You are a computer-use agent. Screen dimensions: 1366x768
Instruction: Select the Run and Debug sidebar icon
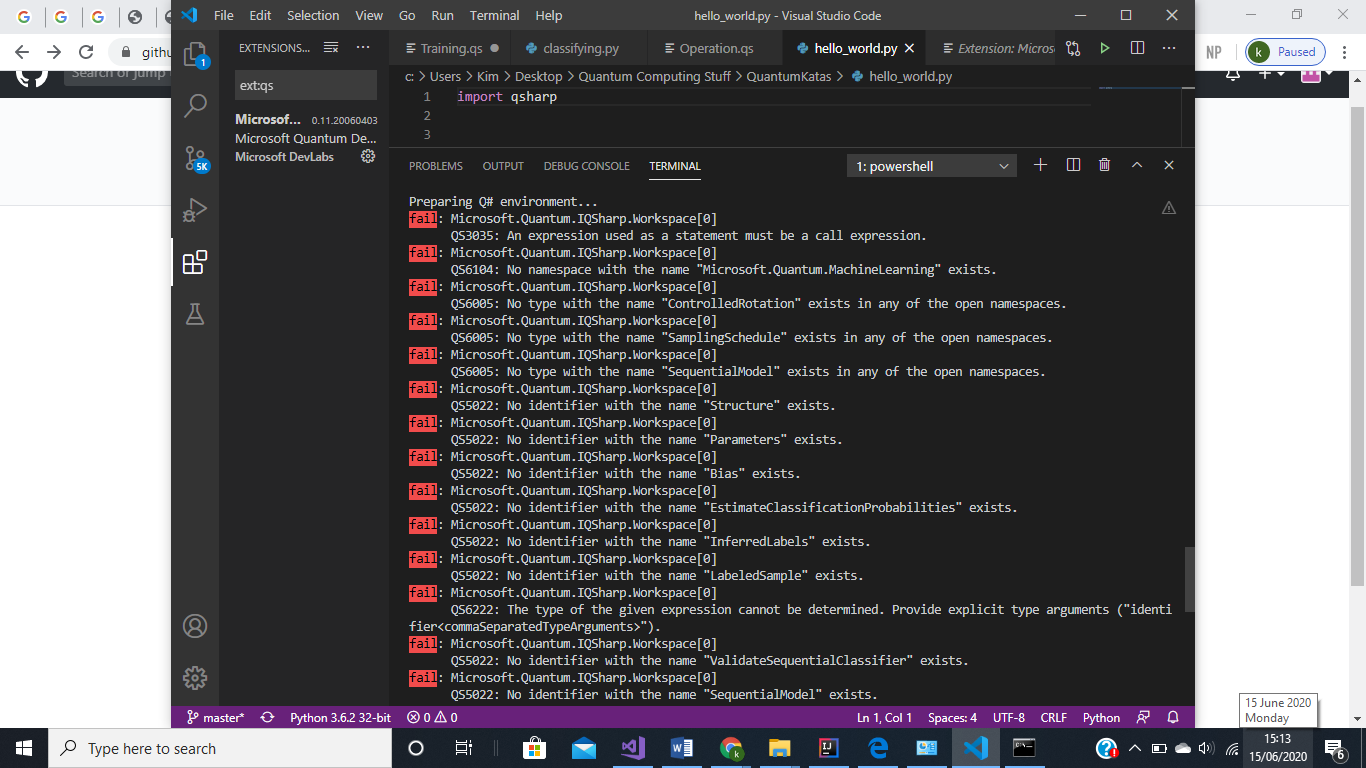tap(194, 210)
